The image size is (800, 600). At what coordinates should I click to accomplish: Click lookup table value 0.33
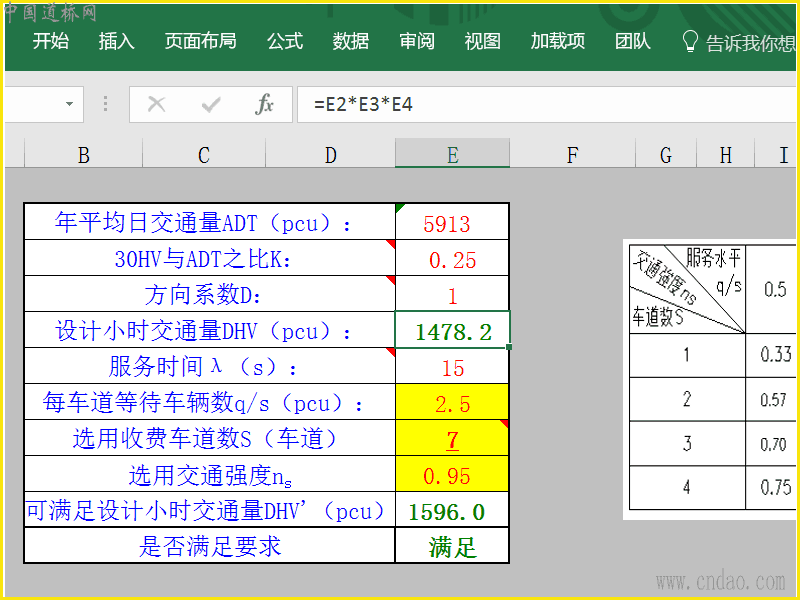[776, 354]
